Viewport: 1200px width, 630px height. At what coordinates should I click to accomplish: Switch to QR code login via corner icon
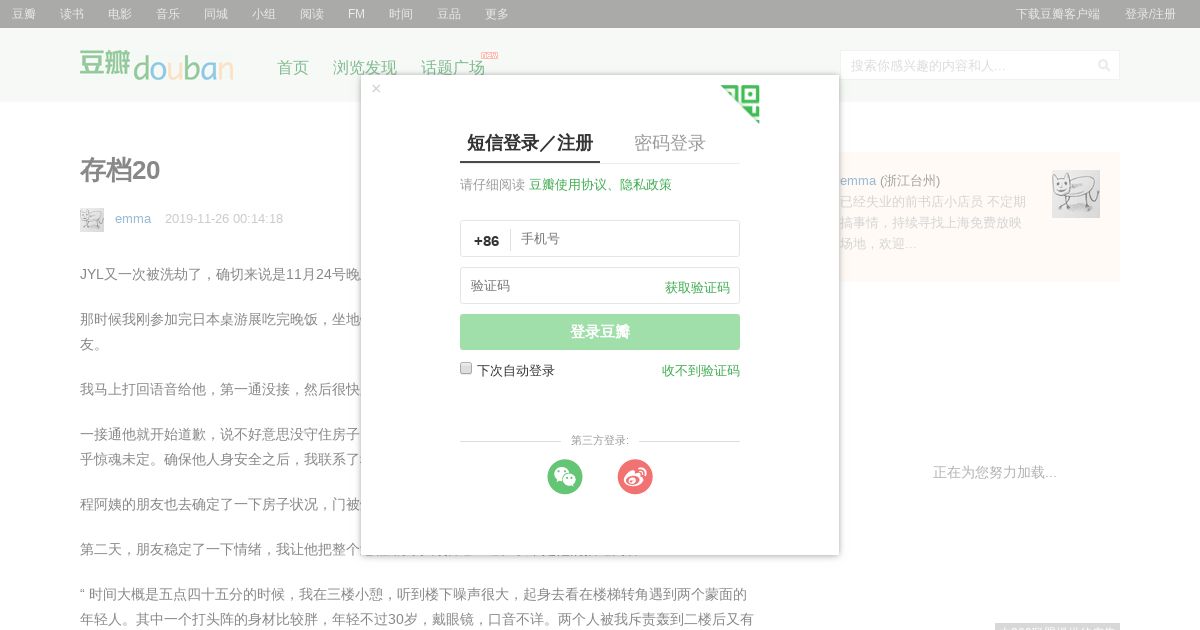point(741,103)
